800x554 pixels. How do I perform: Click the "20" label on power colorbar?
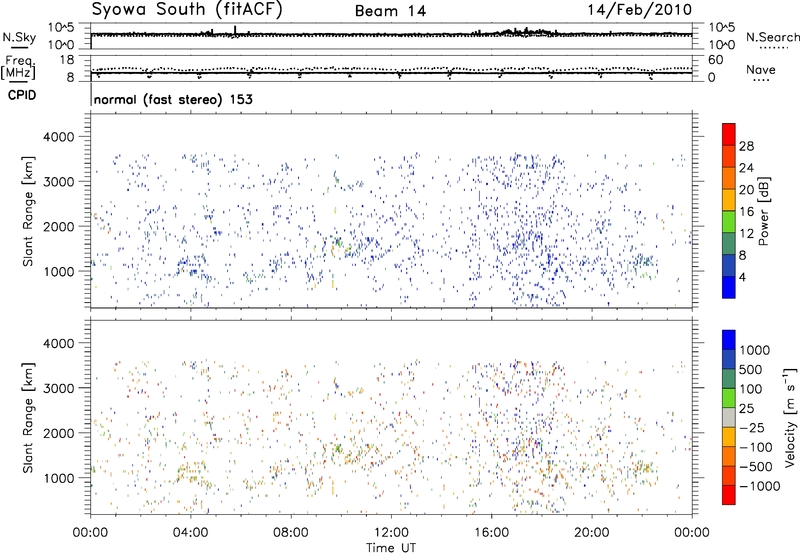pos(746,190)
